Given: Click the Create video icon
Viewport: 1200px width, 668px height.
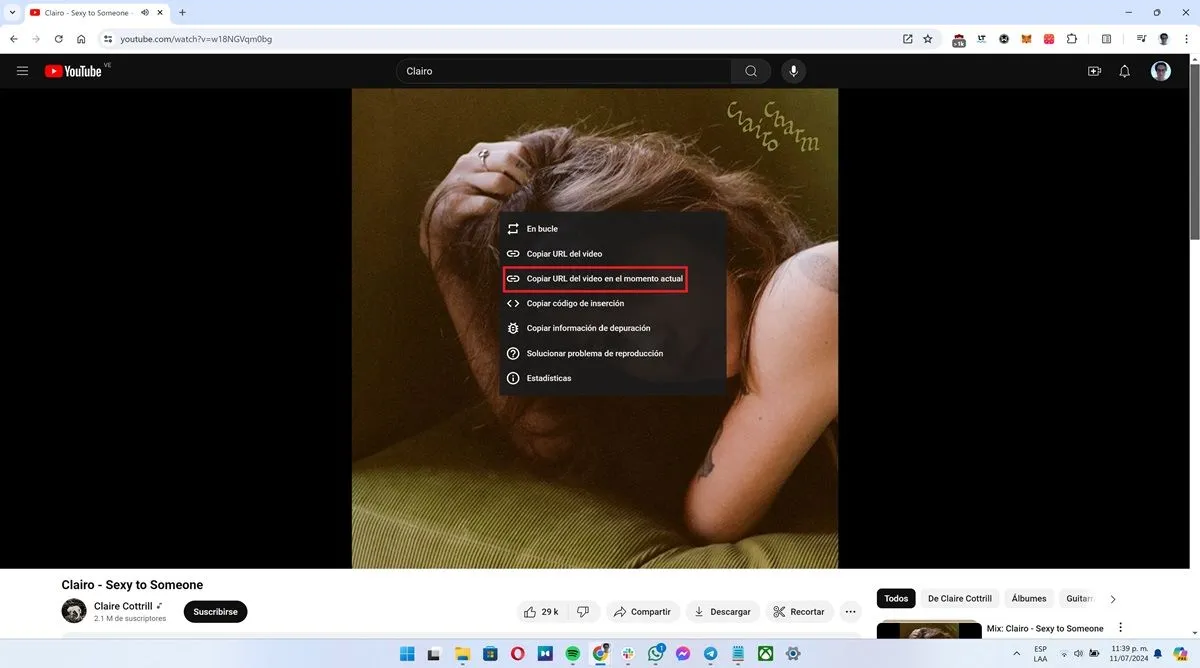Looking at the screenshot, I should click(1094, 71).
